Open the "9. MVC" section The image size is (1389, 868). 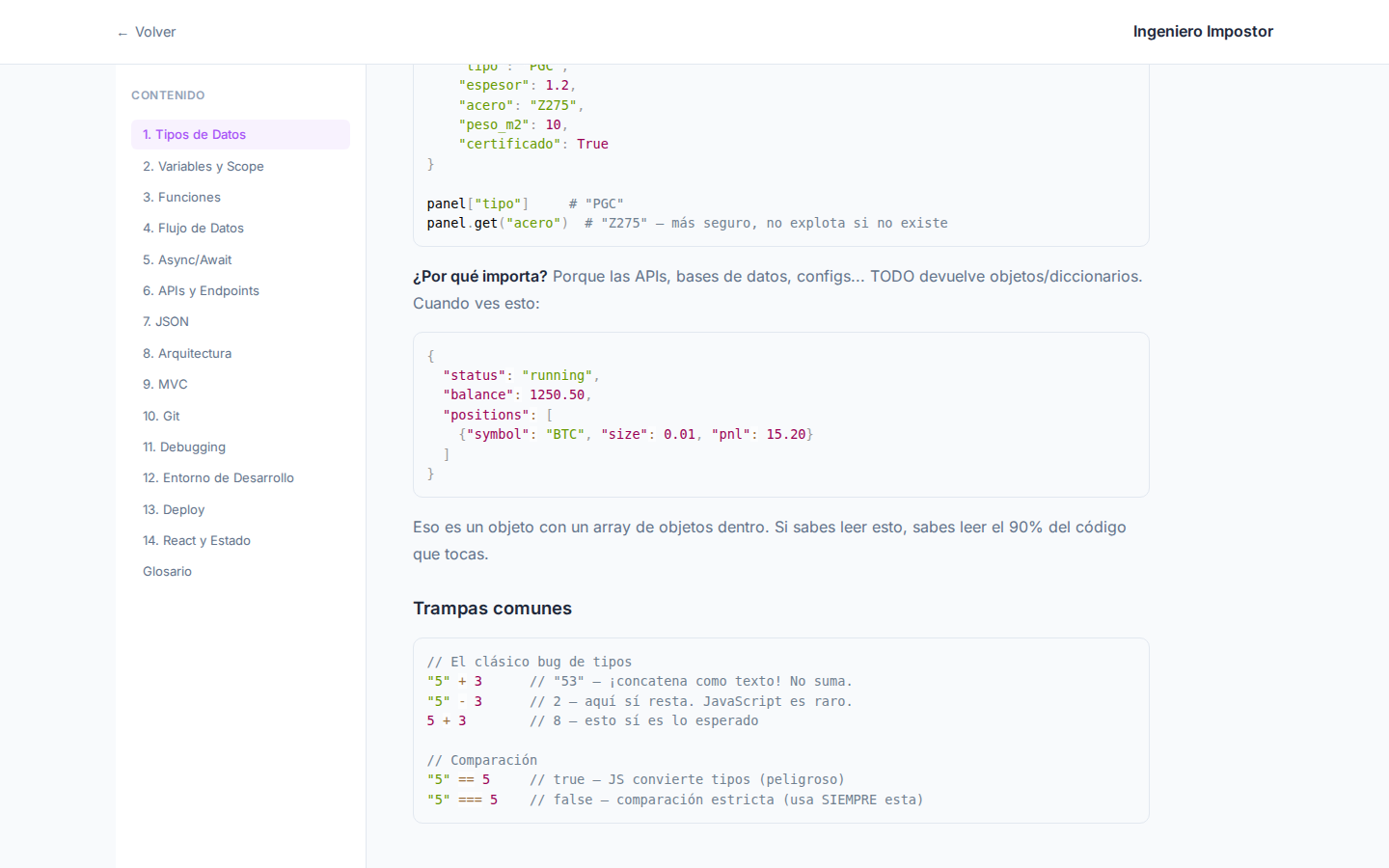165,384
